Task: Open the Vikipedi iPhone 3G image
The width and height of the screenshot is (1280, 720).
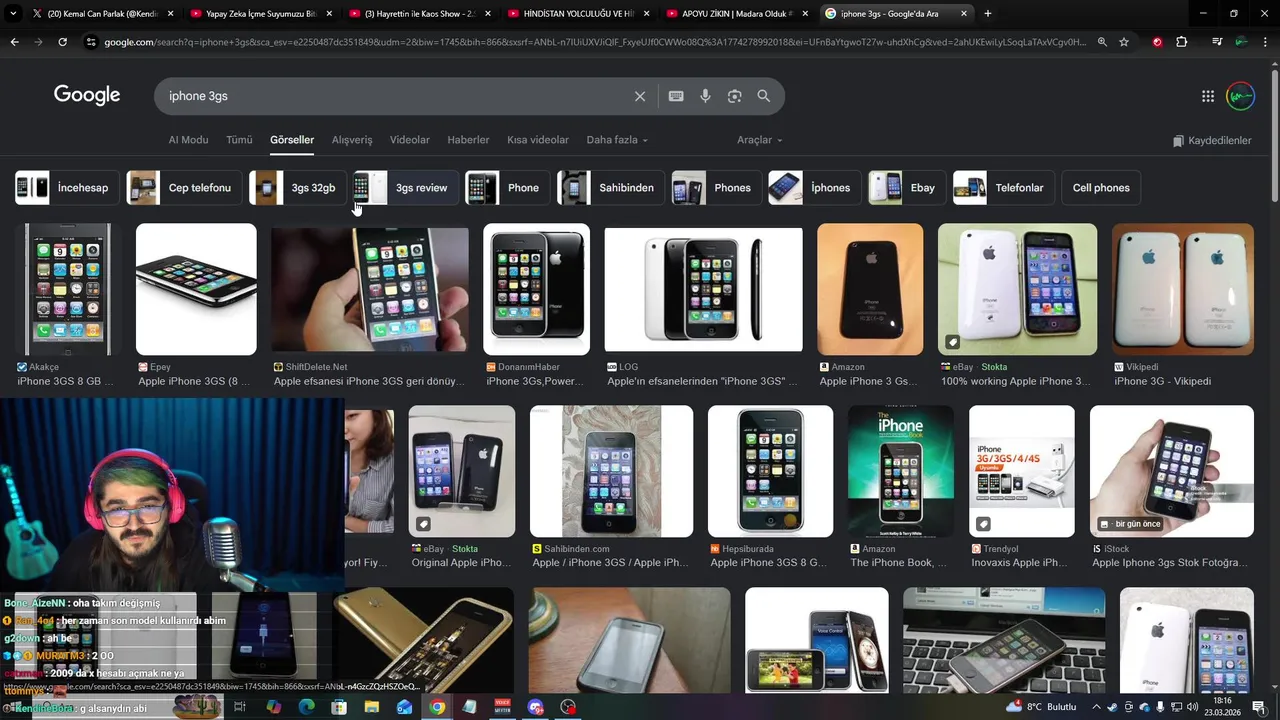Action: pyautogui.click(x=1183, y=289)
